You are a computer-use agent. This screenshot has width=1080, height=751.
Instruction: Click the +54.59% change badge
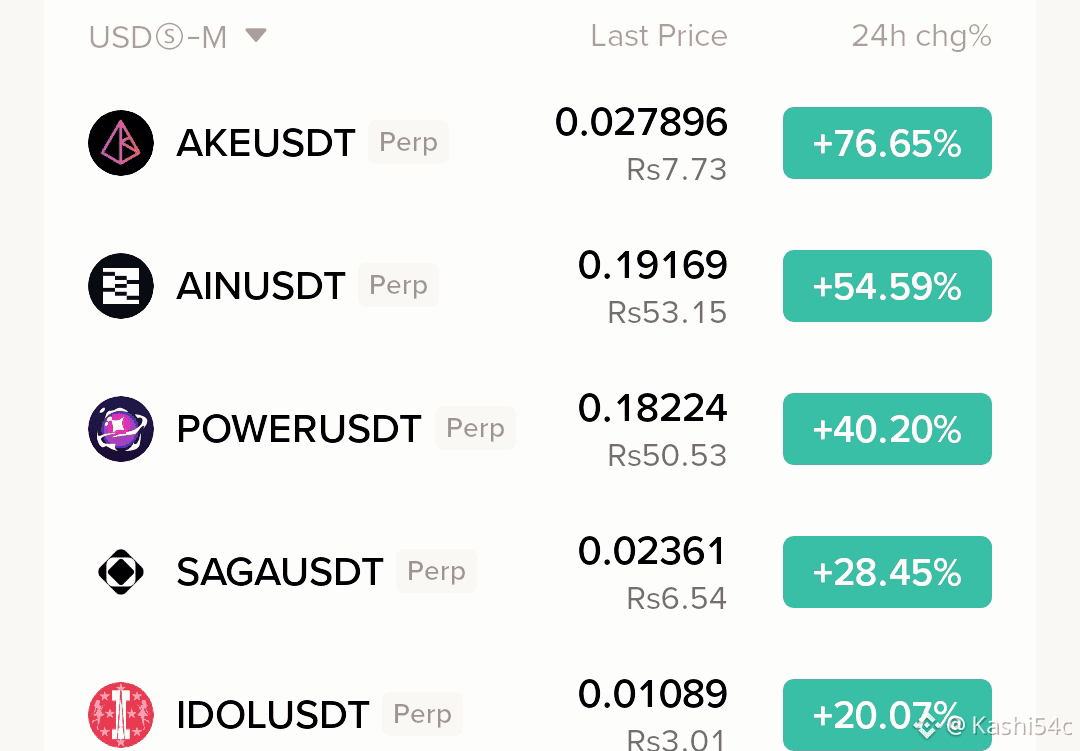(x=887, y=286)
